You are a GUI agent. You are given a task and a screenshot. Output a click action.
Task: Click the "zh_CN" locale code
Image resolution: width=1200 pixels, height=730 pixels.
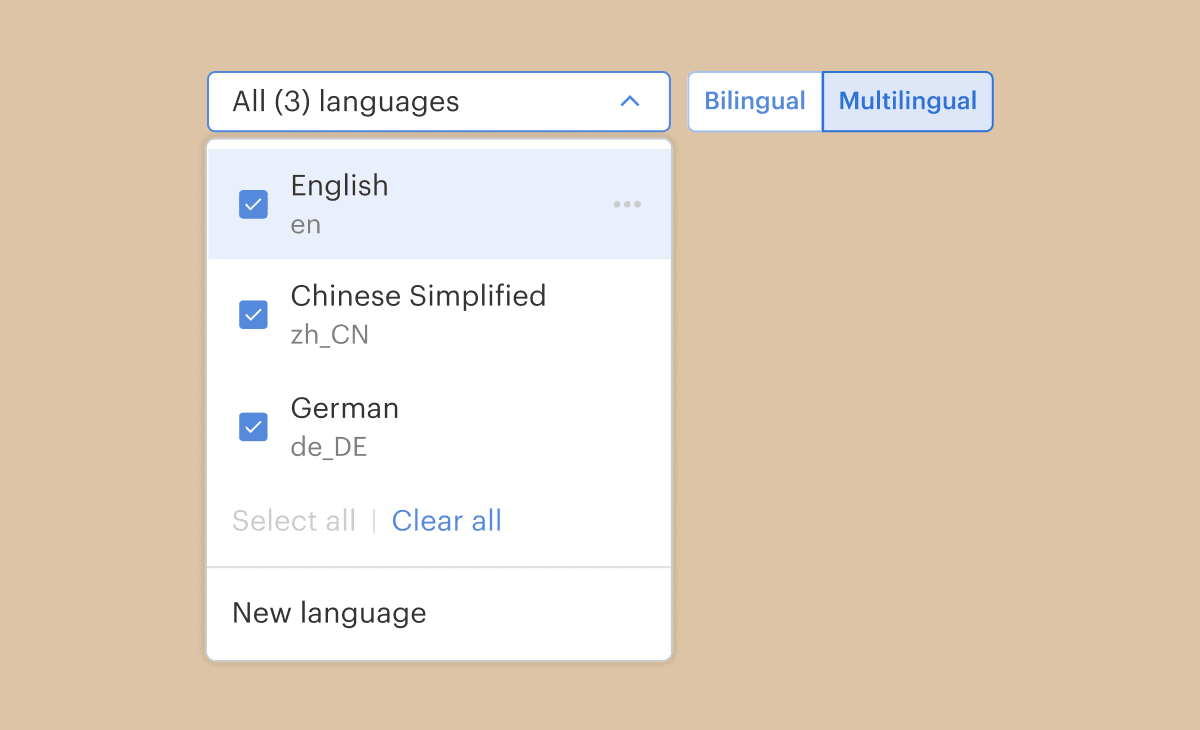click(329, 335)
